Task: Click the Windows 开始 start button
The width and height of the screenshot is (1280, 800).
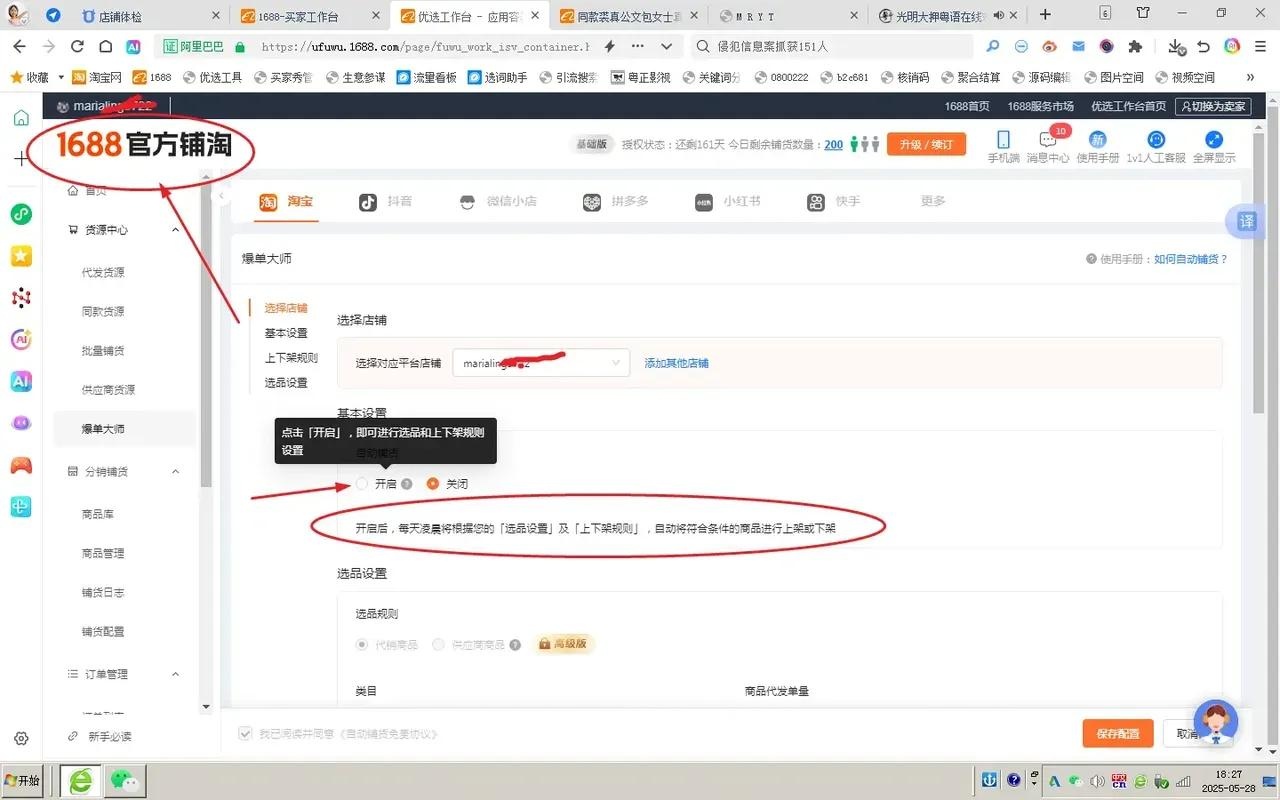Action: (x=24, y=780)
